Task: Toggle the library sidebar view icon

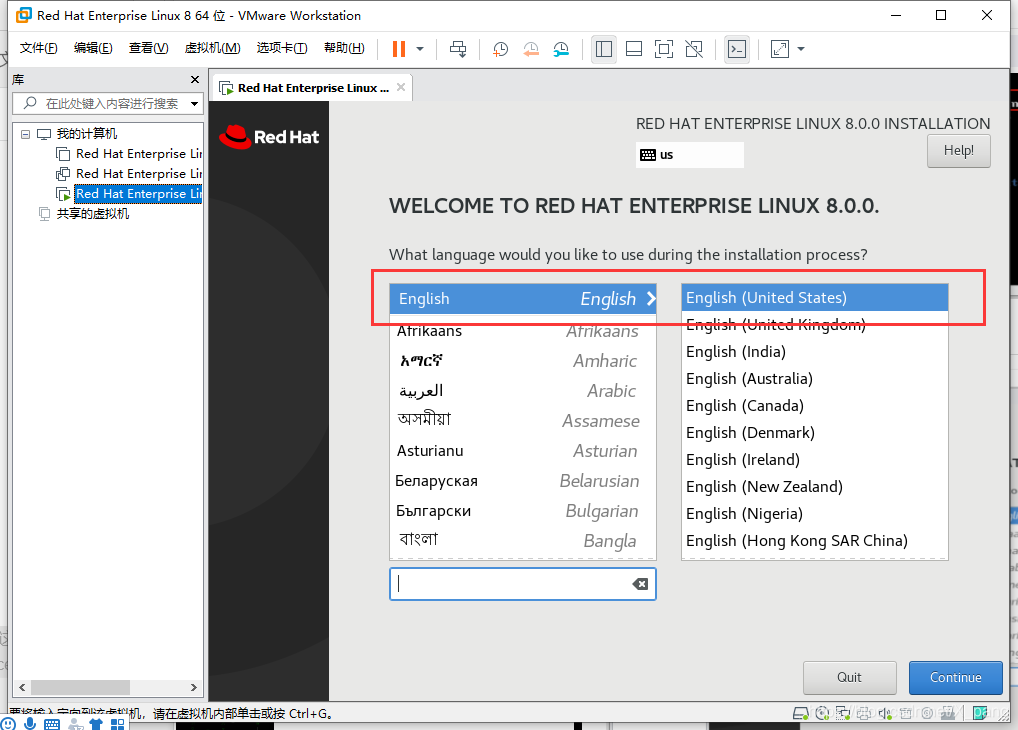Action: 604,49
